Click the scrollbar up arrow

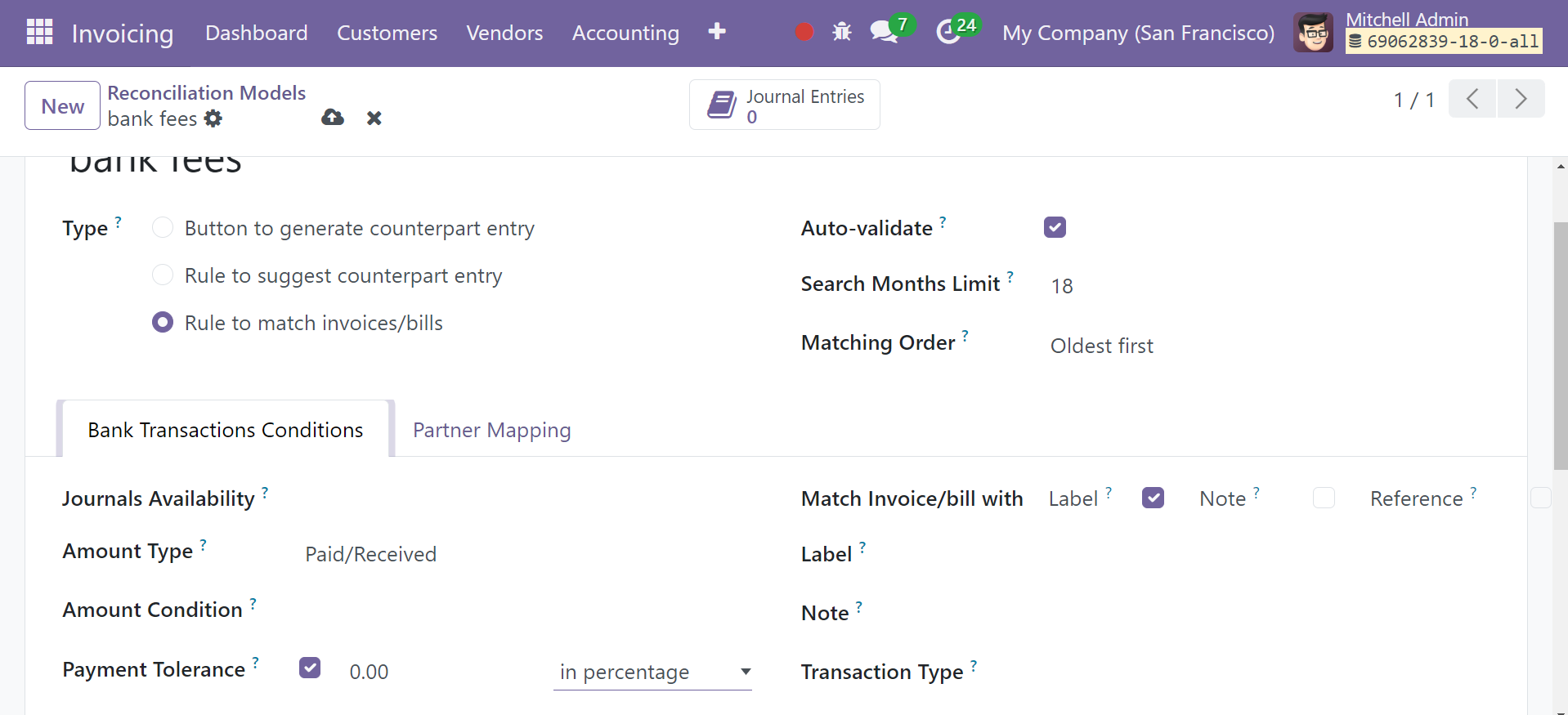click(x=1561, y=166)
